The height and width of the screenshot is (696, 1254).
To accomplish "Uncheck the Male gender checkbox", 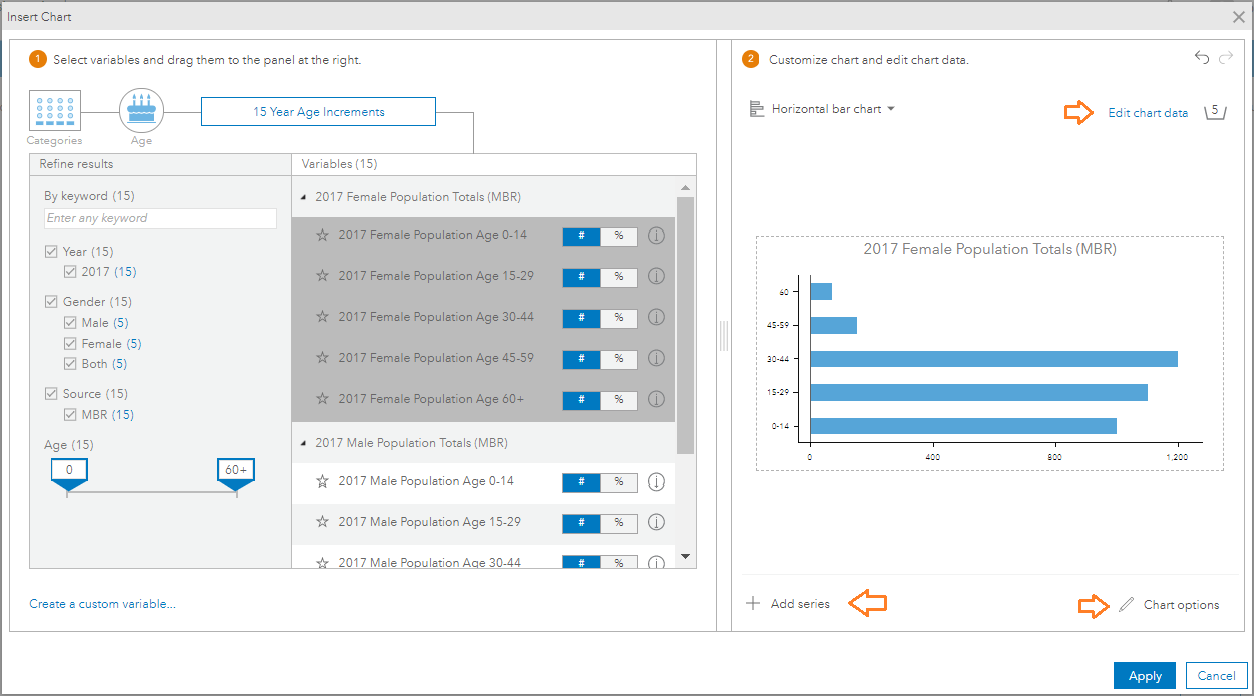I will click(x=70, y=323).
